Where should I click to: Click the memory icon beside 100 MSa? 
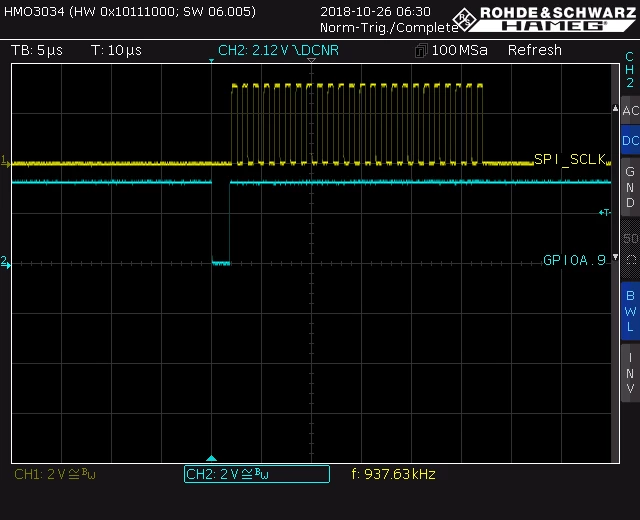point(421,51)
